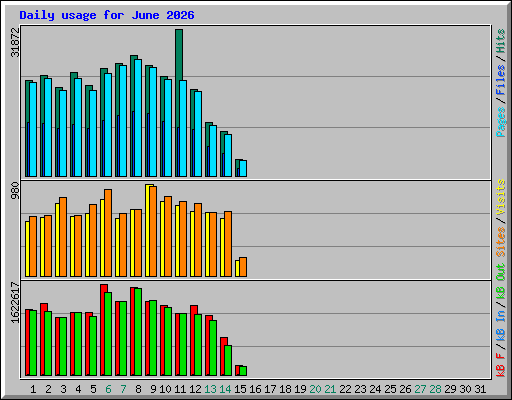
Task: Click day label 1 on the x-axis
Action: click(x=33, y=389)
